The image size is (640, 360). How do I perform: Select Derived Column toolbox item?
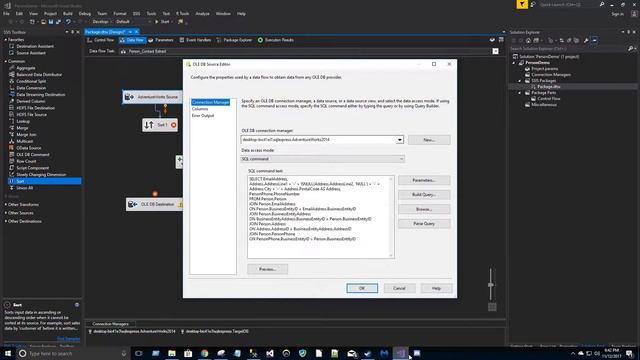pyautogui.click(x=30, y=101)
